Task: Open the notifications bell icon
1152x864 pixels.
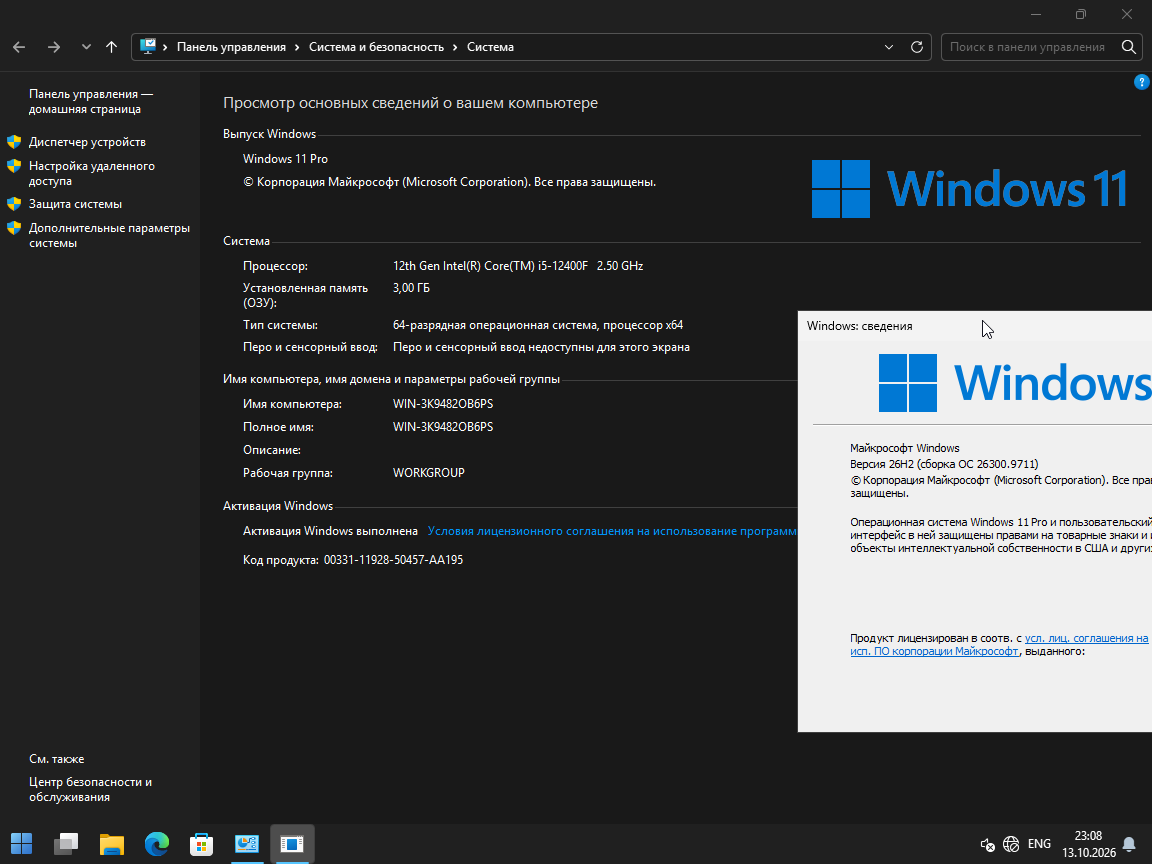Action: pyautogui.click(x=1129, y=844)
